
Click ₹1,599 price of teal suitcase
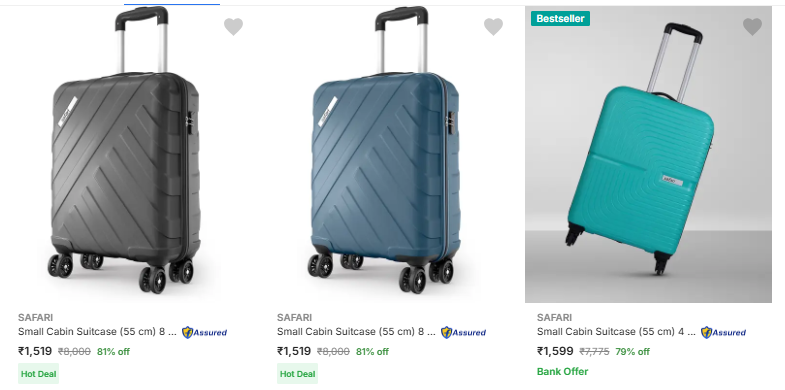tap(555, 351)
